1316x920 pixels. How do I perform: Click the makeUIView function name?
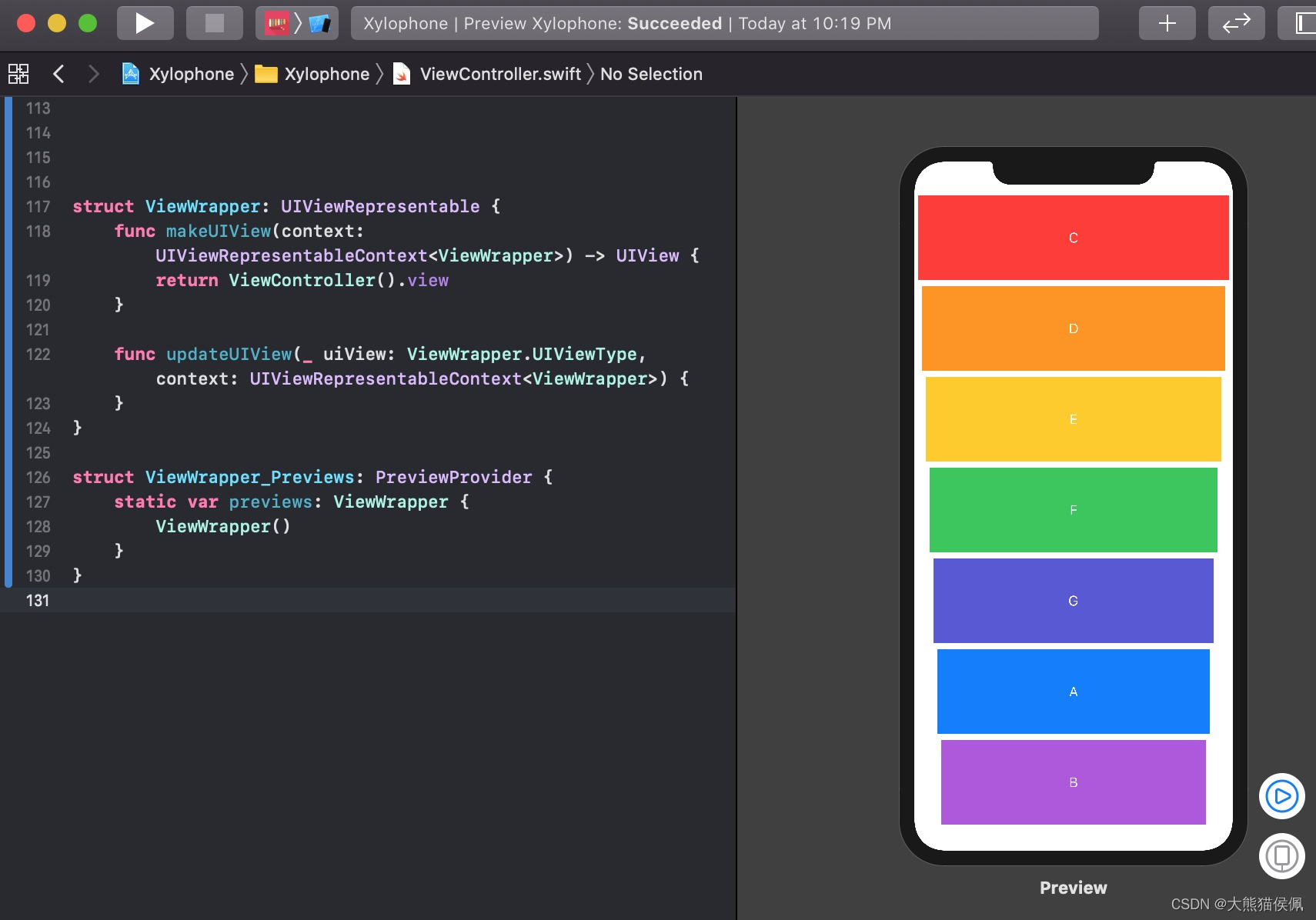pyautogui.click(x=219, y=232)
